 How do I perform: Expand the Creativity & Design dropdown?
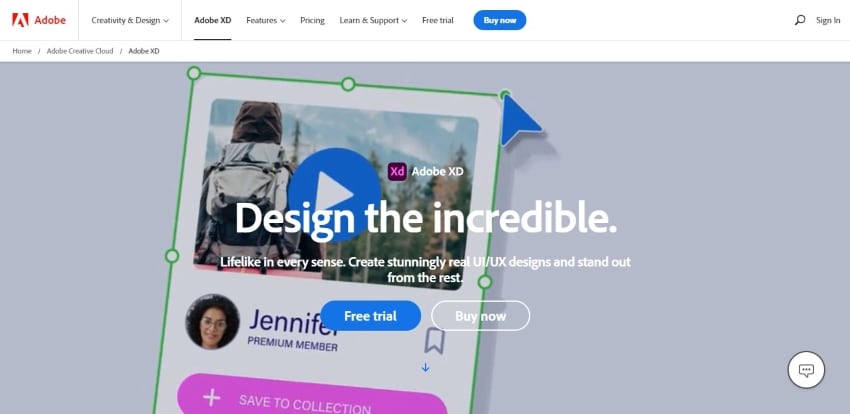[x=130, y=20]
